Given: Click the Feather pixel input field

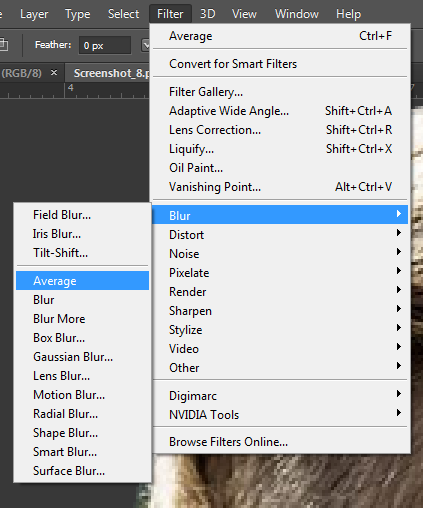Looking at the screenshot, I should click(105, 45).
